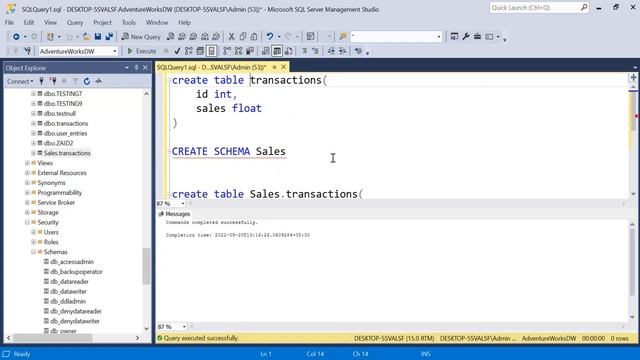Display the Estimated Execution Plan
Image resolution: width=640 pixels, height=360 pixels.
click(189, 51)
